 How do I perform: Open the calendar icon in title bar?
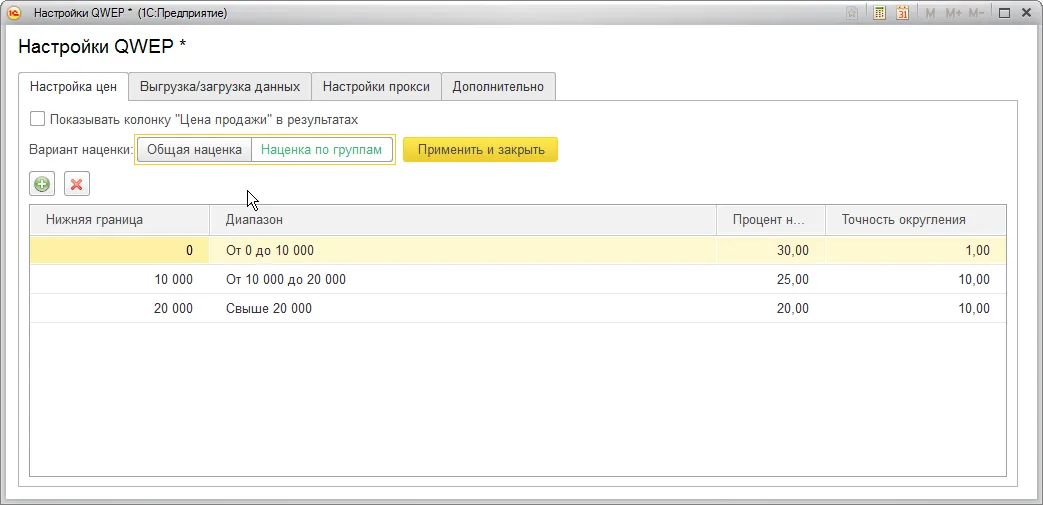coord(903,13)
